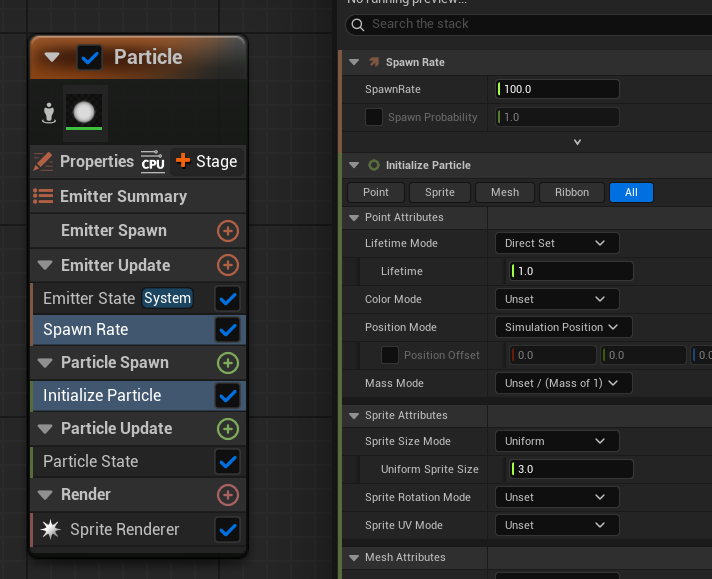Click the SpawnRate value field
Image resolution: width=712 pixels, height=579 pixels.
coord(558,89)
